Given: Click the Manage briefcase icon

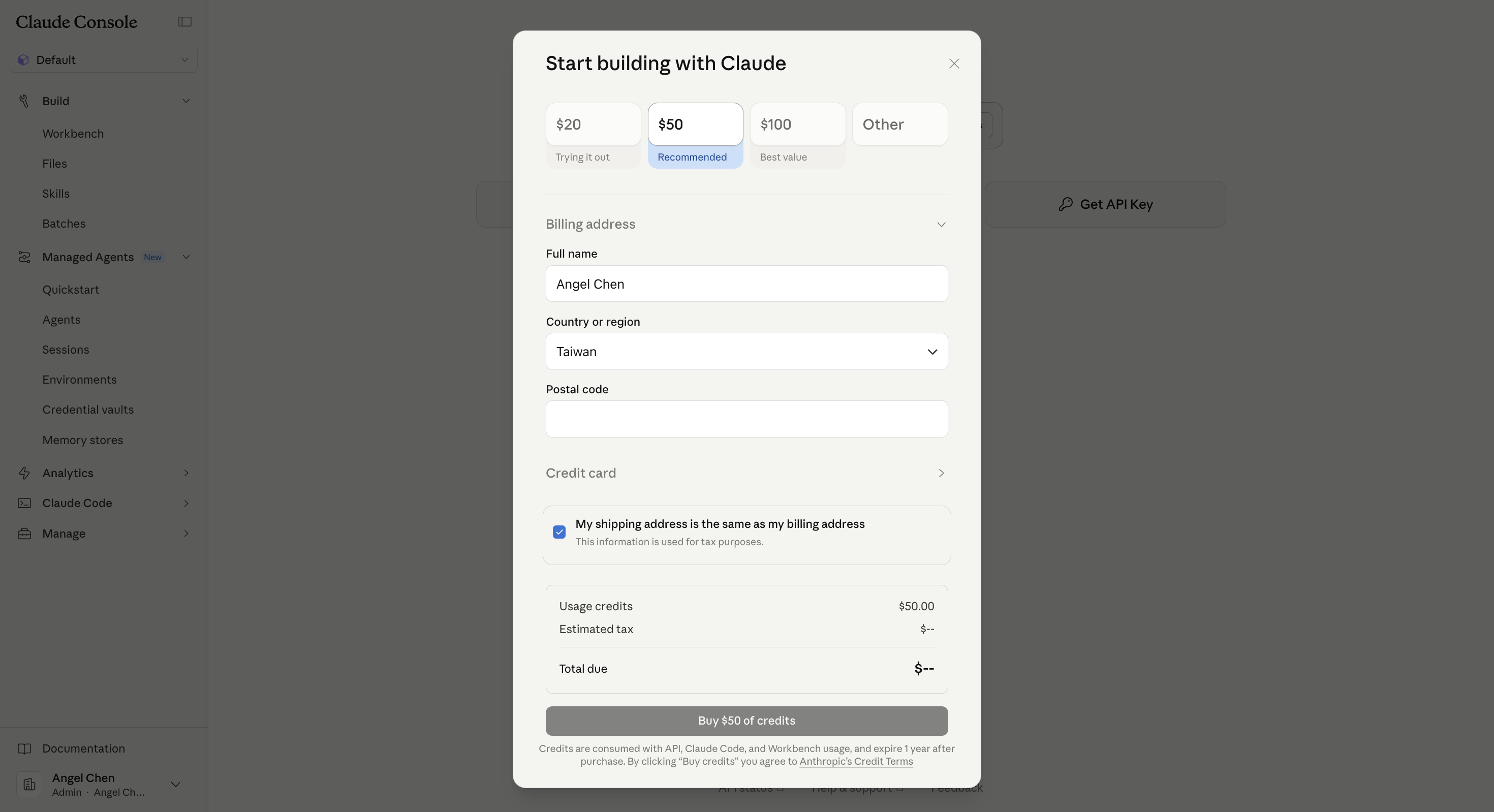Looking at the screenshot, I should pos(24,533).
